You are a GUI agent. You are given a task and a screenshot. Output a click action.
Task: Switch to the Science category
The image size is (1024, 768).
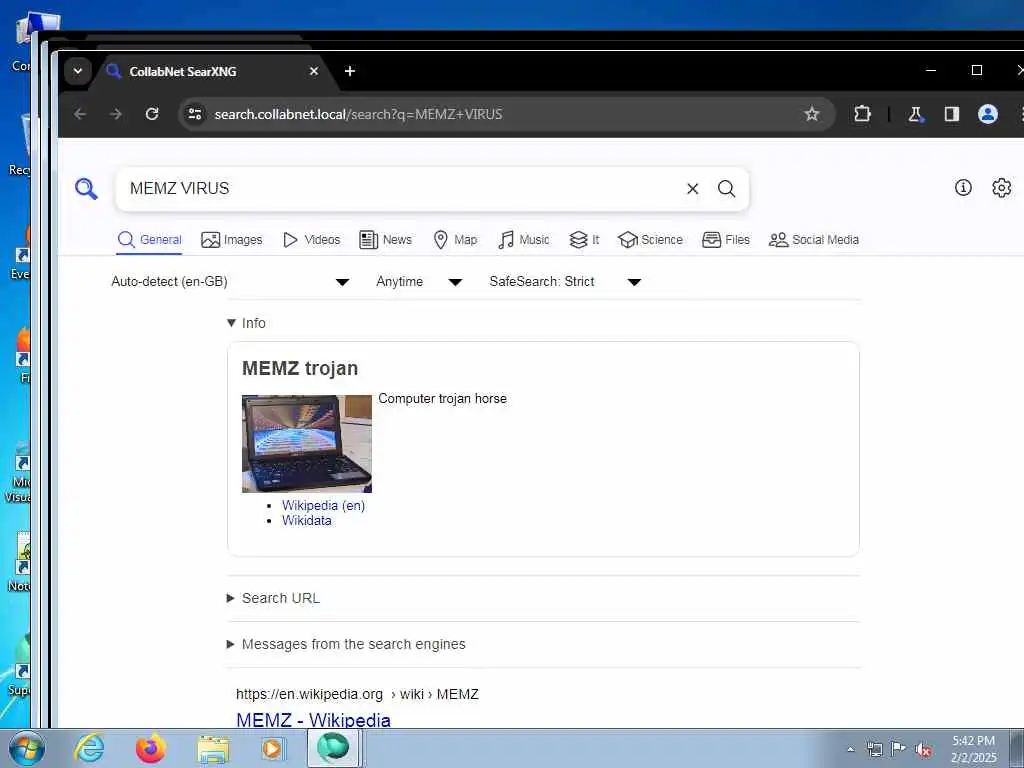click(x=650, y=240)
